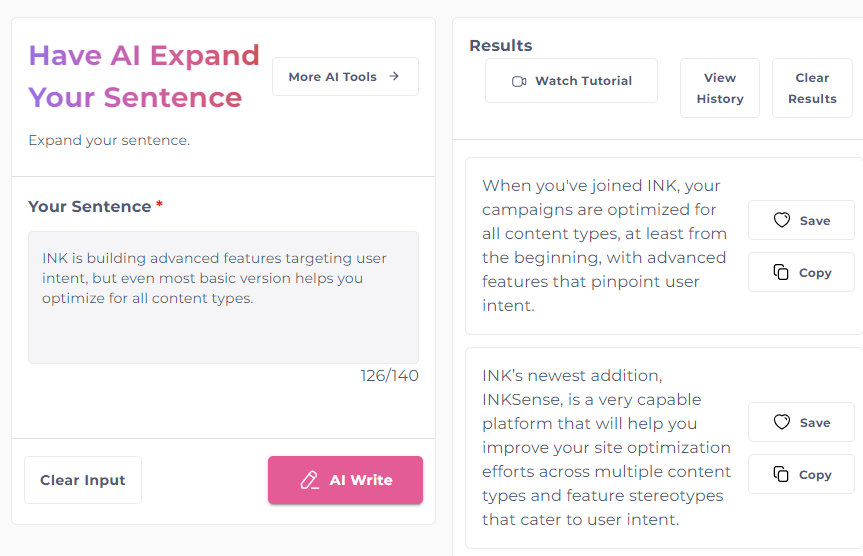
Task: Clear Results list
Action: coord(812,88)
